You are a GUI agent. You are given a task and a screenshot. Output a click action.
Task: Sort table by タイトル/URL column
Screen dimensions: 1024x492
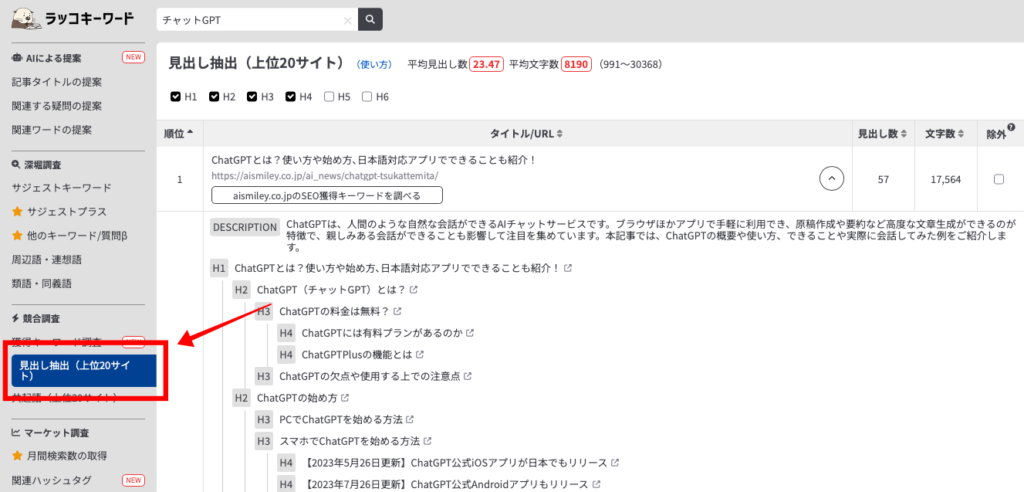526,133
